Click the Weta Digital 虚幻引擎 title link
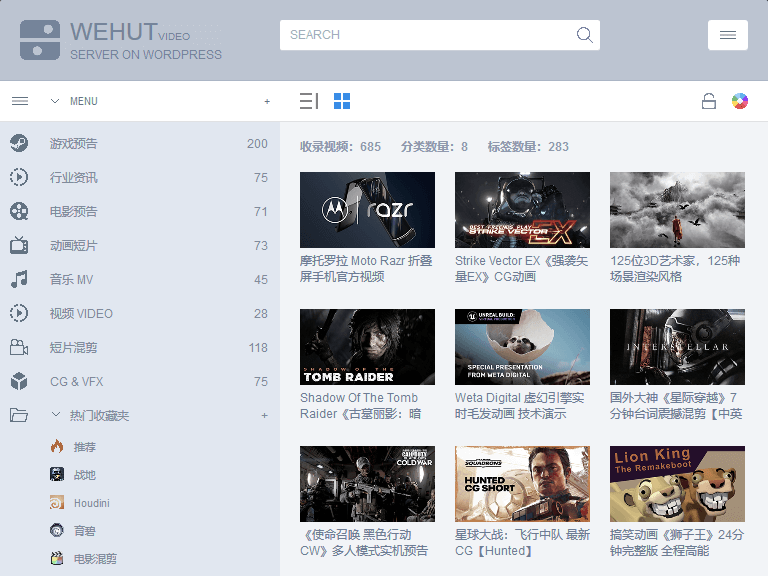 pos(520,406)
